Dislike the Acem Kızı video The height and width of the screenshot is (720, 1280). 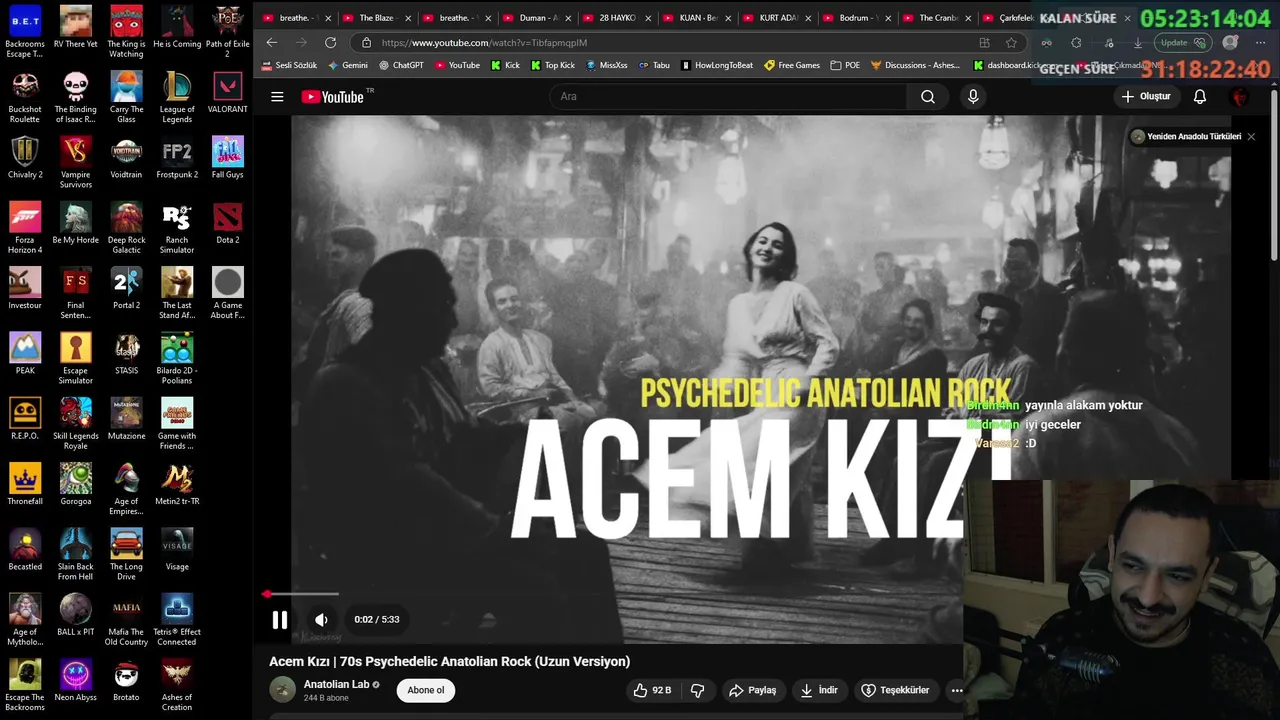tap(698, 690)
